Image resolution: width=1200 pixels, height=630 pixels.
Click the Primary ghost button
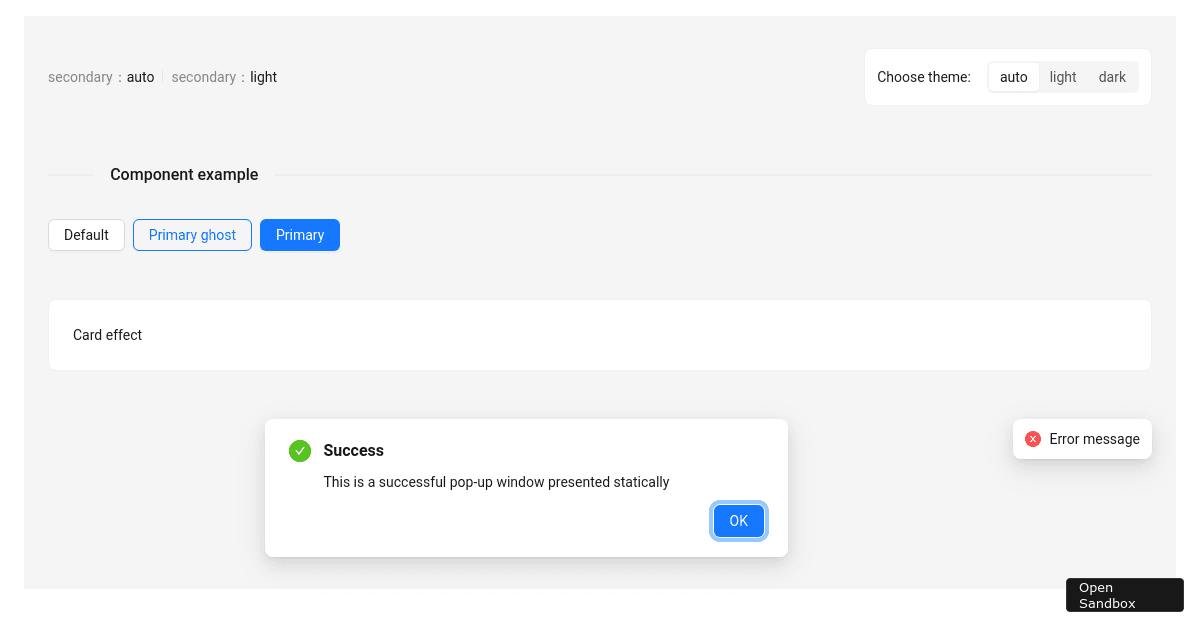pos(192,235)
